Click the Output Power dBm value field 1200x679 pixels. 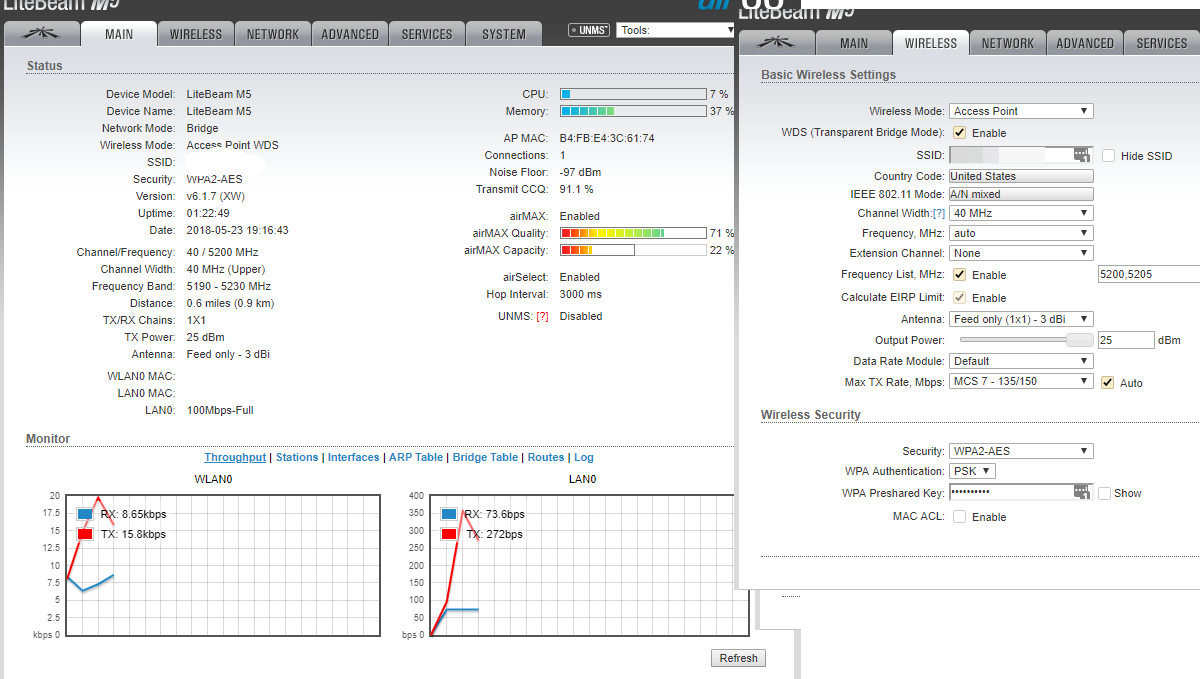1125,340
